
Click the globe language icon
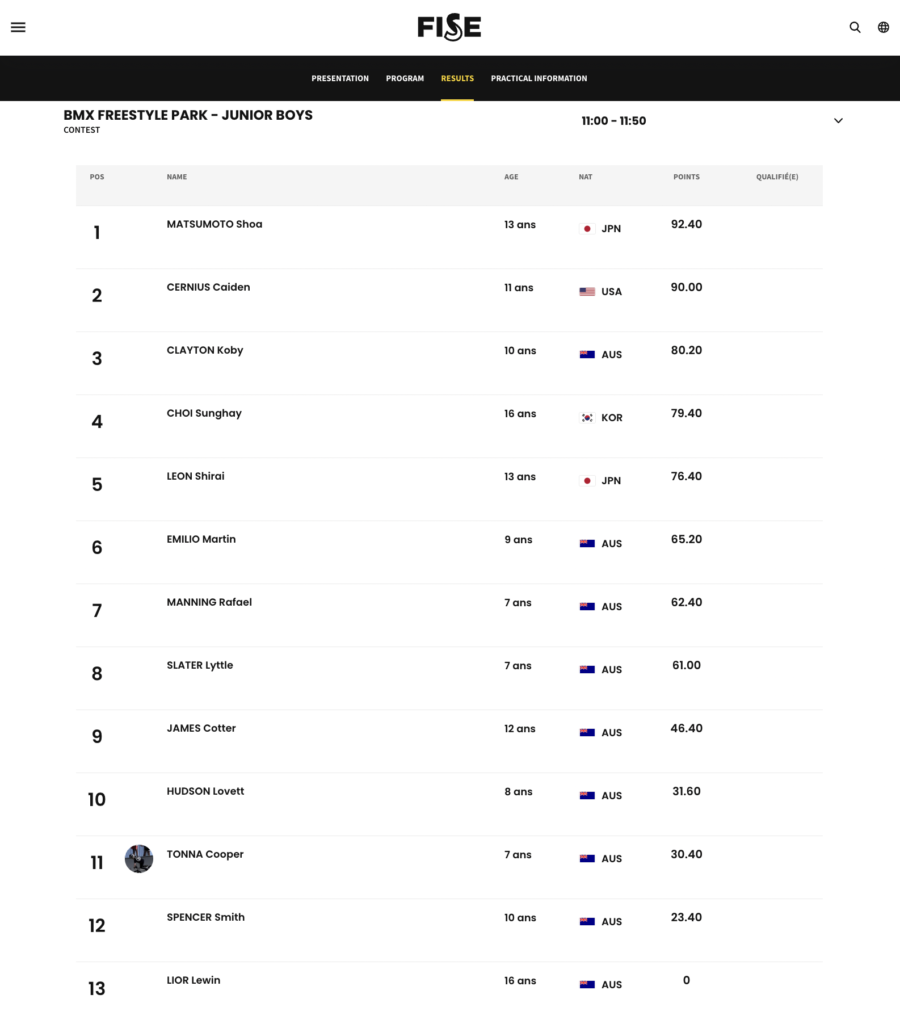pos(883,27)
